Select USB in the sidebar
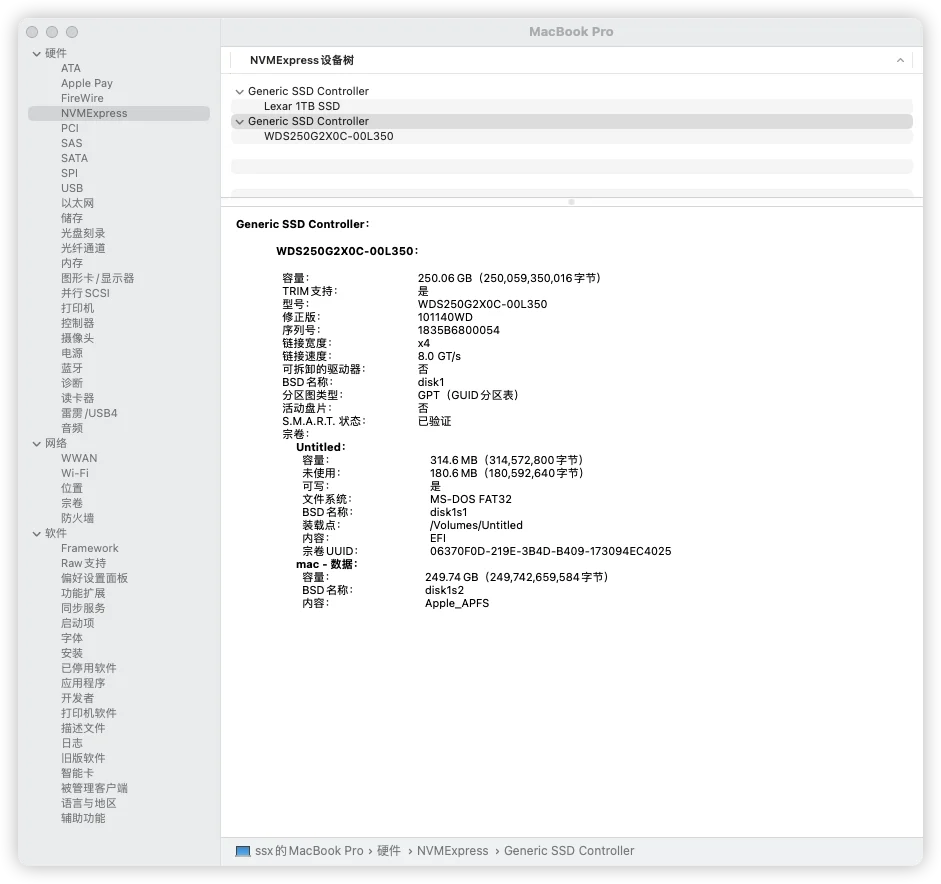Screen dimensions: 941x884 72,188
